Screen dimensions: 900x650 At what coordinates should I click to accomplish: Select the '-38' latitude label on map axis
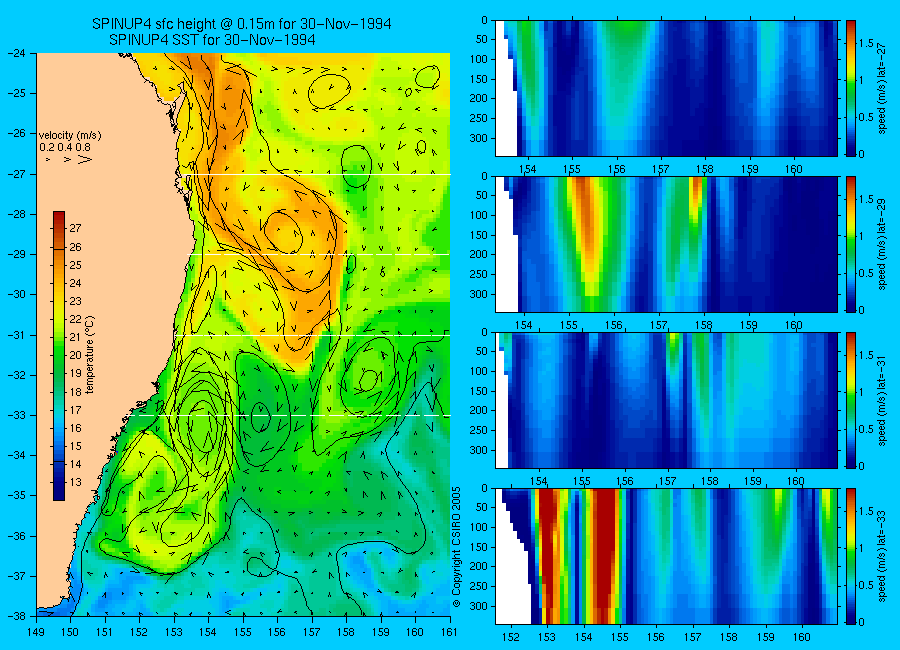tap(16, 616)
